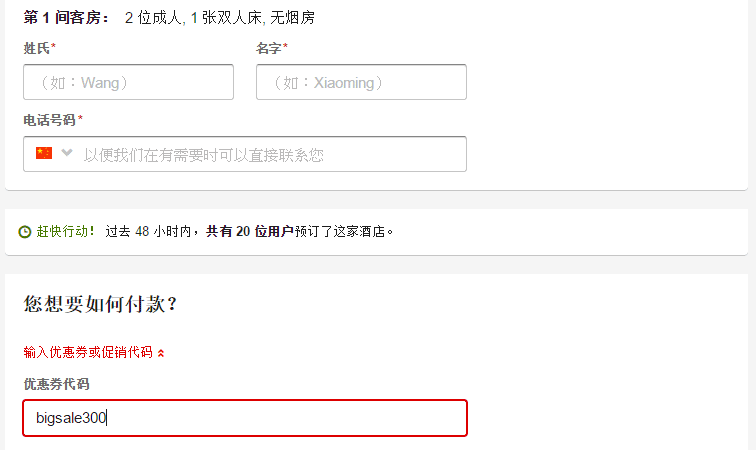The image size is (756, 450).
Task: Click the 优惠券代码 label
Action: [x=57, y=384]
